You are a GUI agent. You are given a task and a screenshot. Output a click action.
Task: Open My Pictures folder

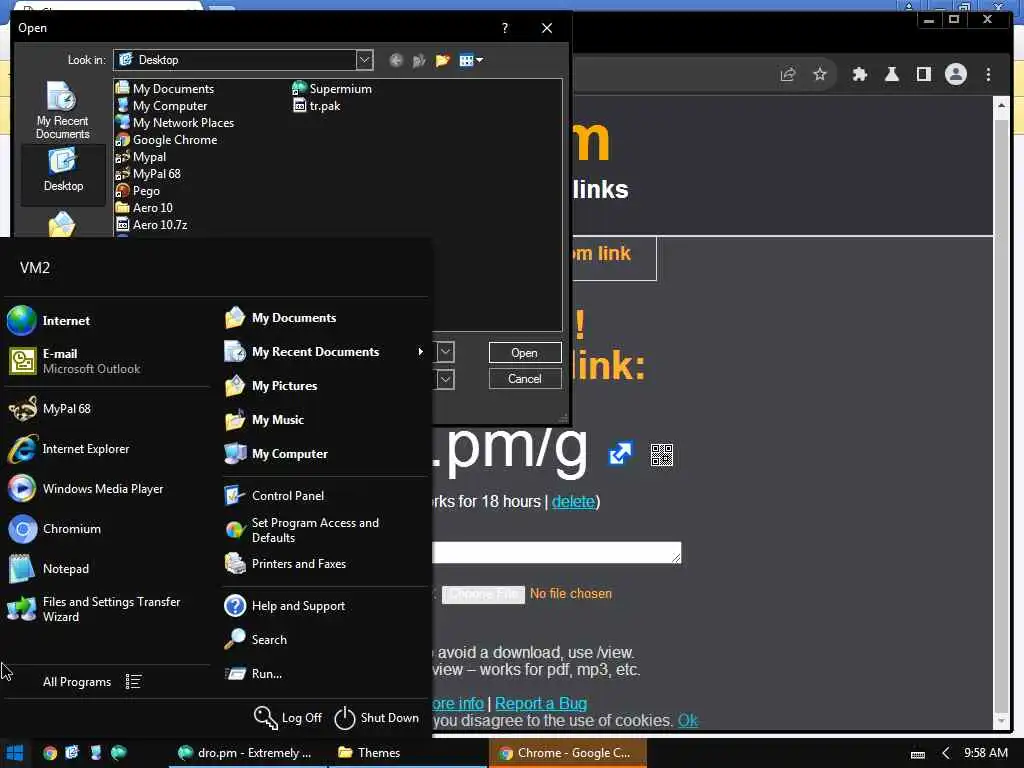tap(272, 386)
